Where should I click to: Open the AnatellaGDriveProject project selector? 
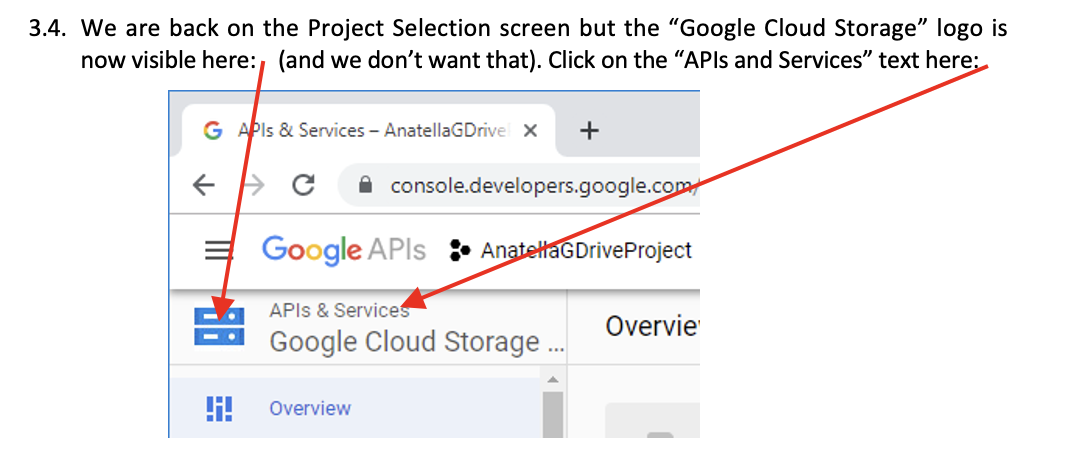point(585,250)
